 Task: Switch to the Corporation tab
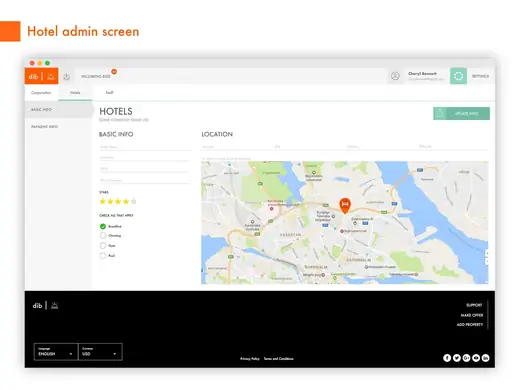pyautogui.click(x=41, y=93)
